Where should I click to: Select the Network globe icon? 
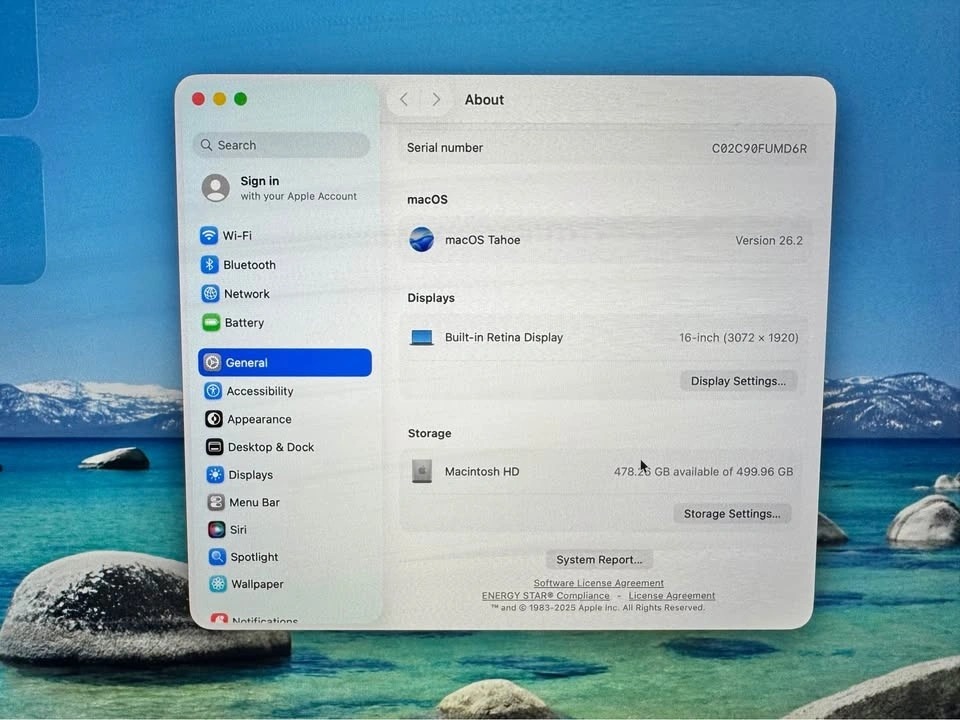(x=210, y=294)
